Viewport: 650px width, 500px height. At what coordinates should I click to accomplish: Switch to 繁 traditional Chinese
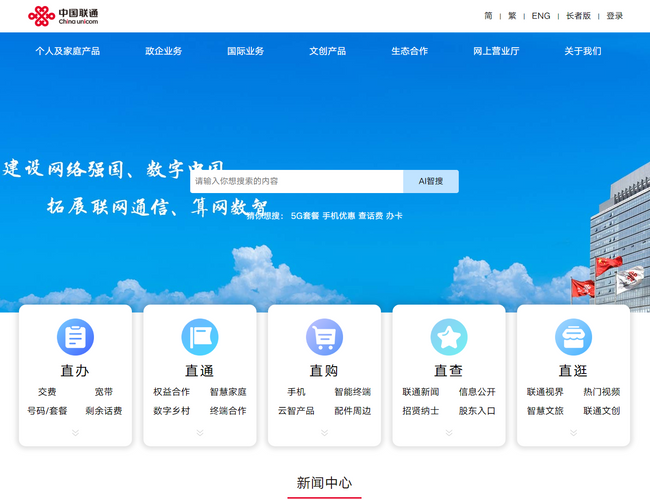pos(513,16)
